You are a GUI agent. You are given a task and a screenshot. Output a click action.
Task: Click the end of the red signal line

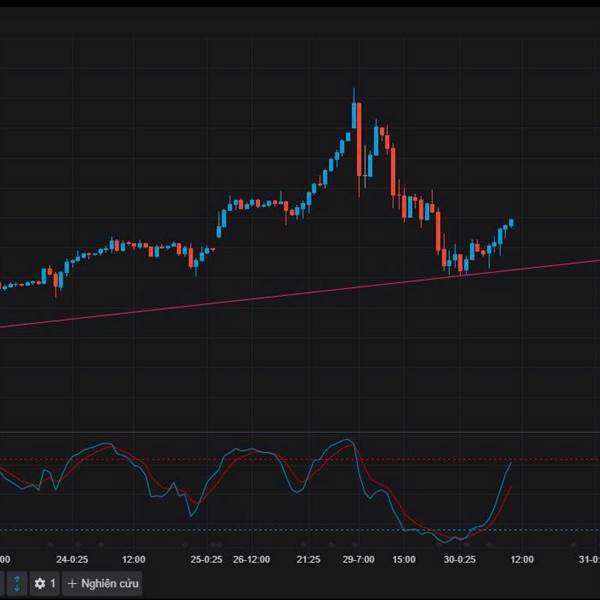511,486
